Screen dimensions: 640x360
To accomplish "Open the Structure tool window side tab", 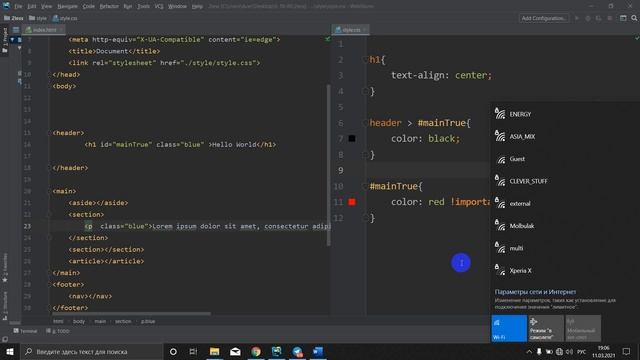I will [5, 305].
